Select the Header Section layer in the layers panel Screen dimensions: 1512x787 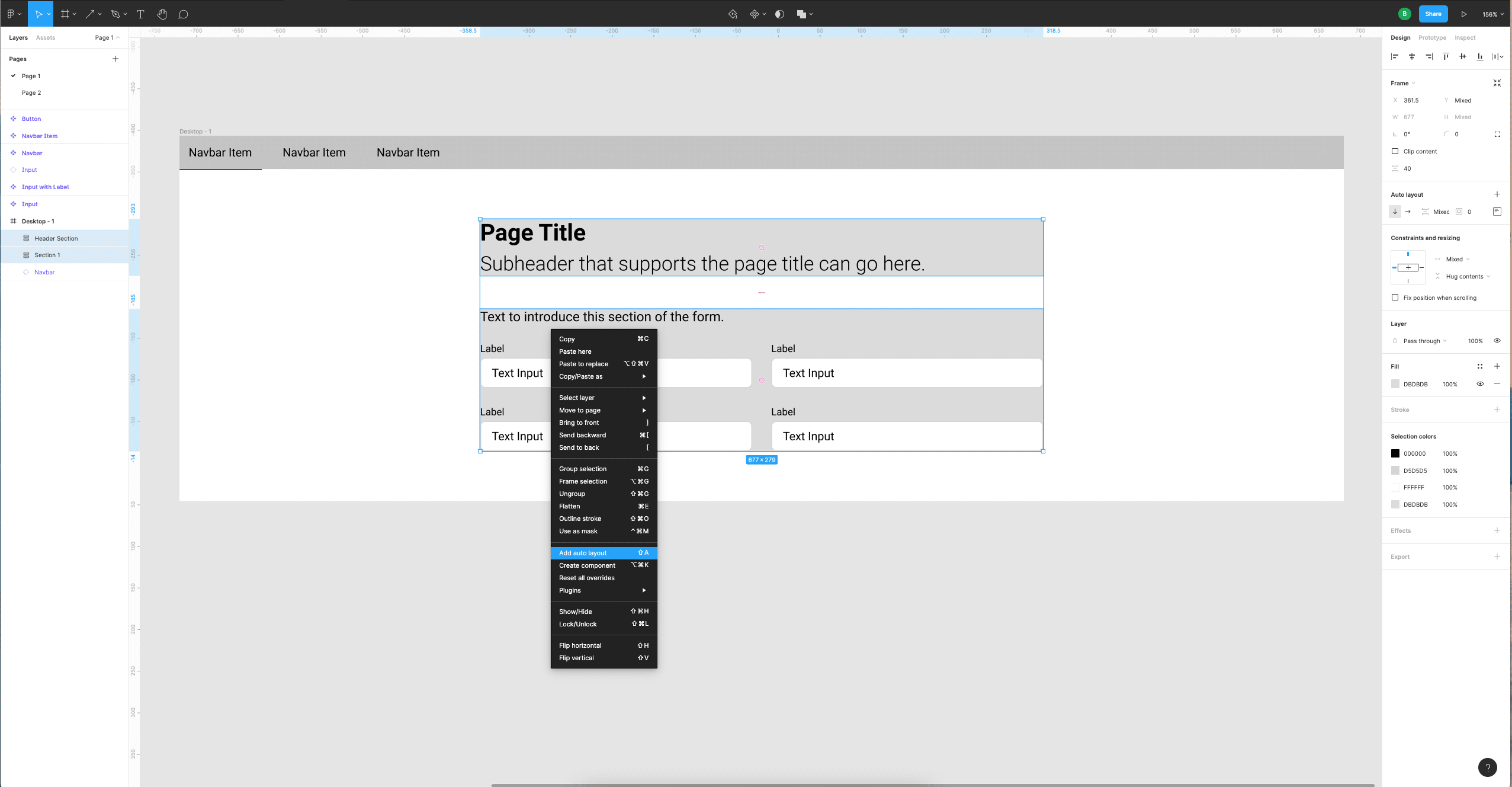pyautogui.click(x=56, y=238)
